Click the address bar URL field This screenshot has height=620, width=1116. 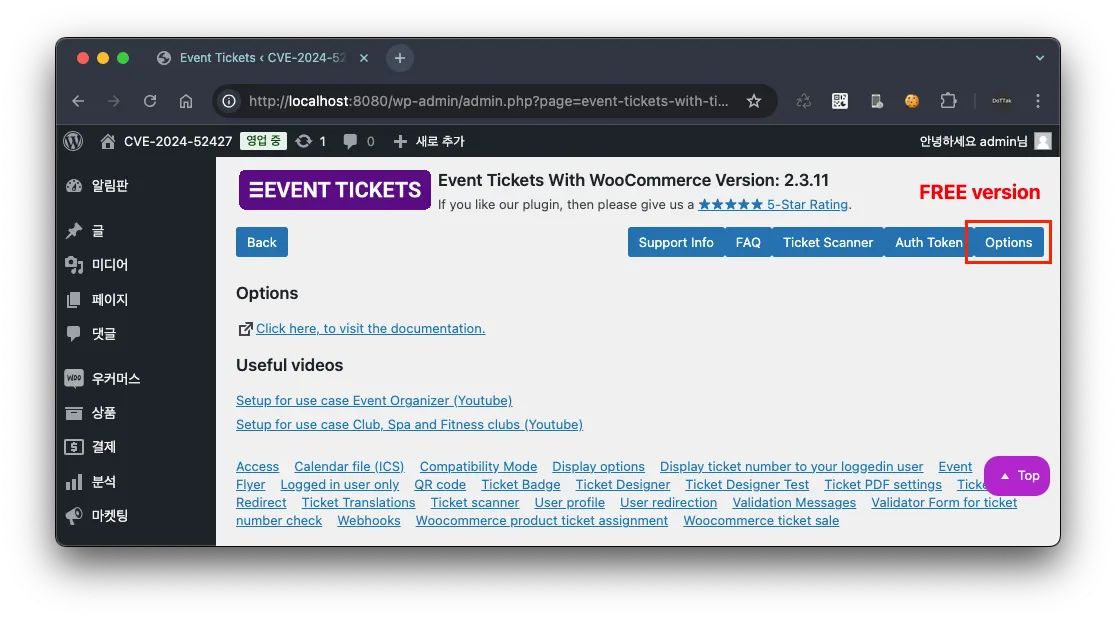[x=488, y=101]
